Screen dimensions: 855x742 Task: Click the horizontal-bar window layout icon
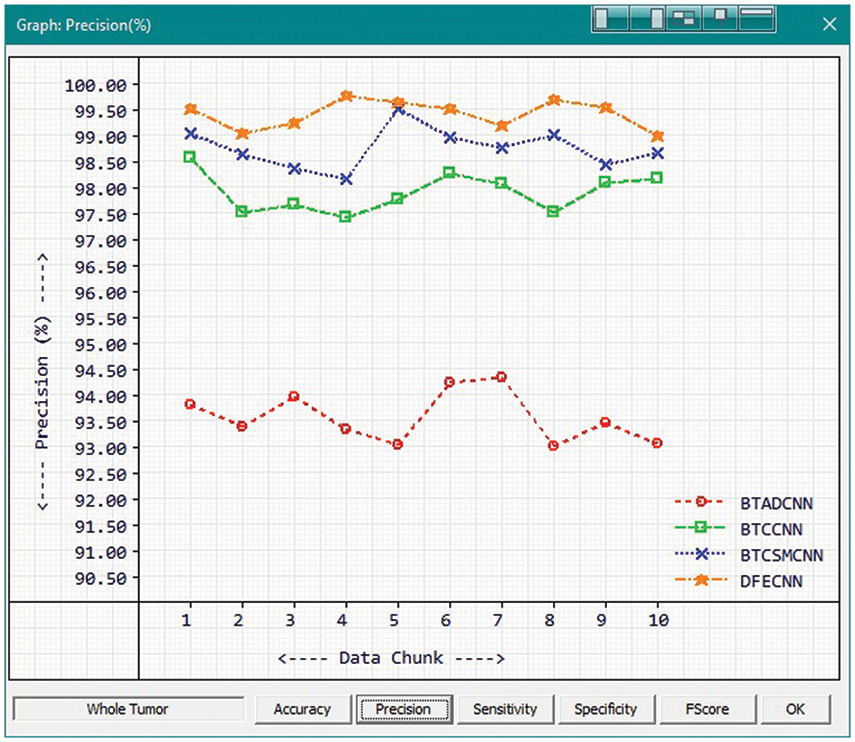tap(757, 17)
